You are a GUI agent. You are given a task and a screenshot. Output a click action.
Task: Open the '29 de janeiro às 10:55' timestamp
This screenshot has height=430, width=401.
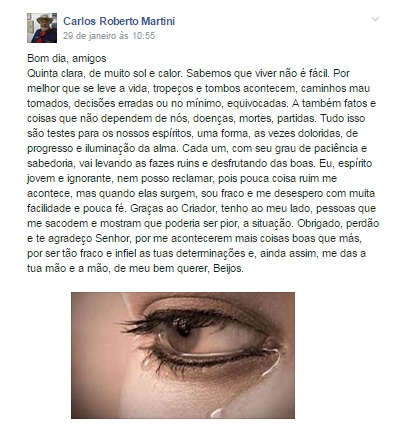point(109,36)
